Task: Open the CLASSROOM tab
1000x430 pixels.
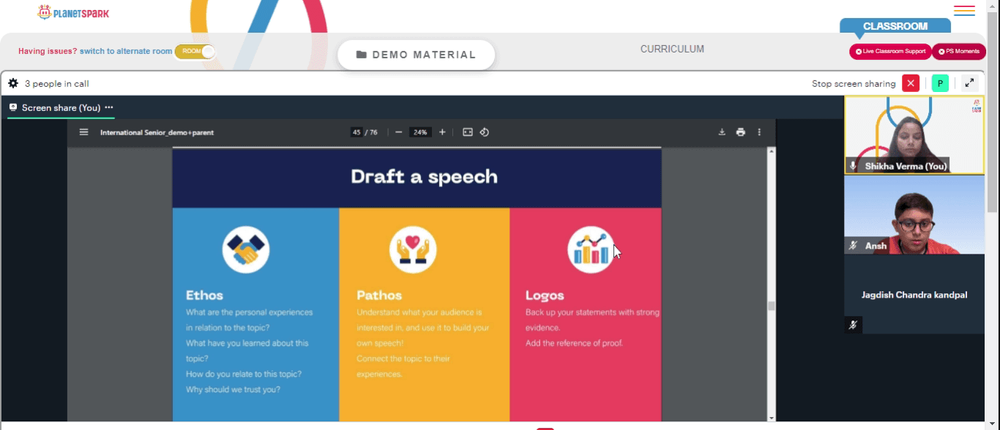Action: coord(895,27)
